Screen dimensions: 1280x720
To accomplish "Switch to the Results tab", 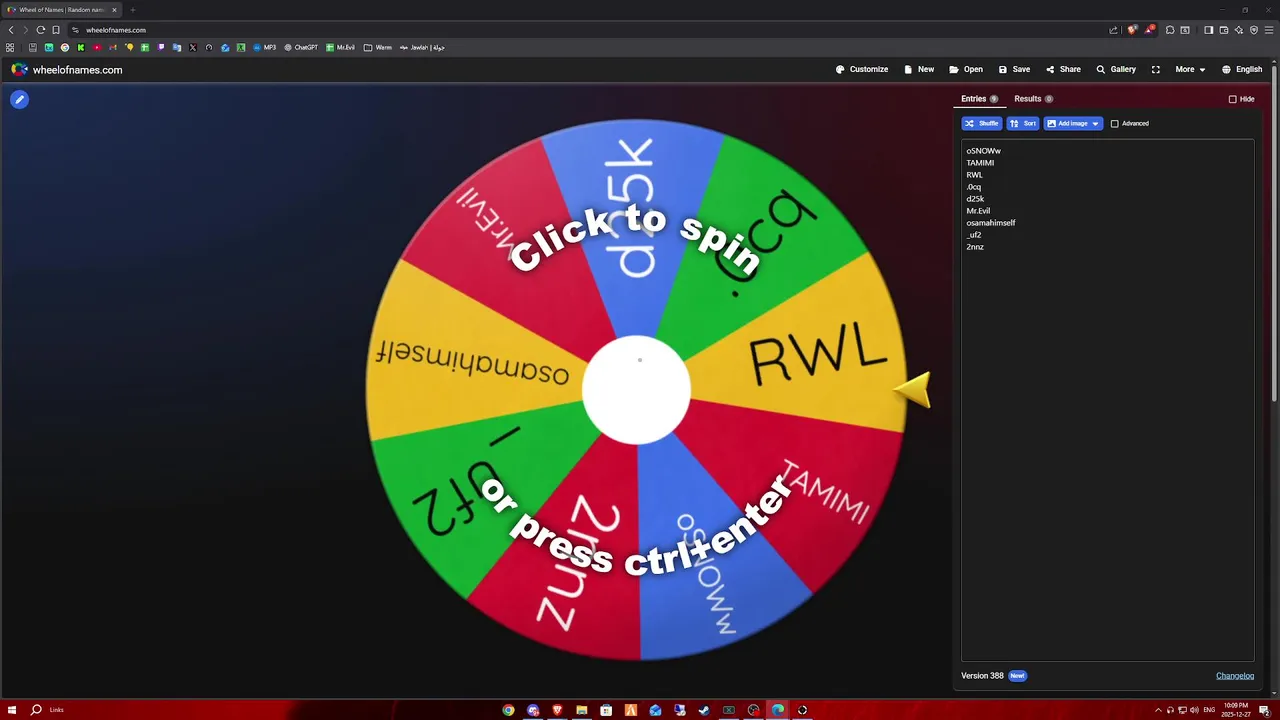I will click(1033, 99).
